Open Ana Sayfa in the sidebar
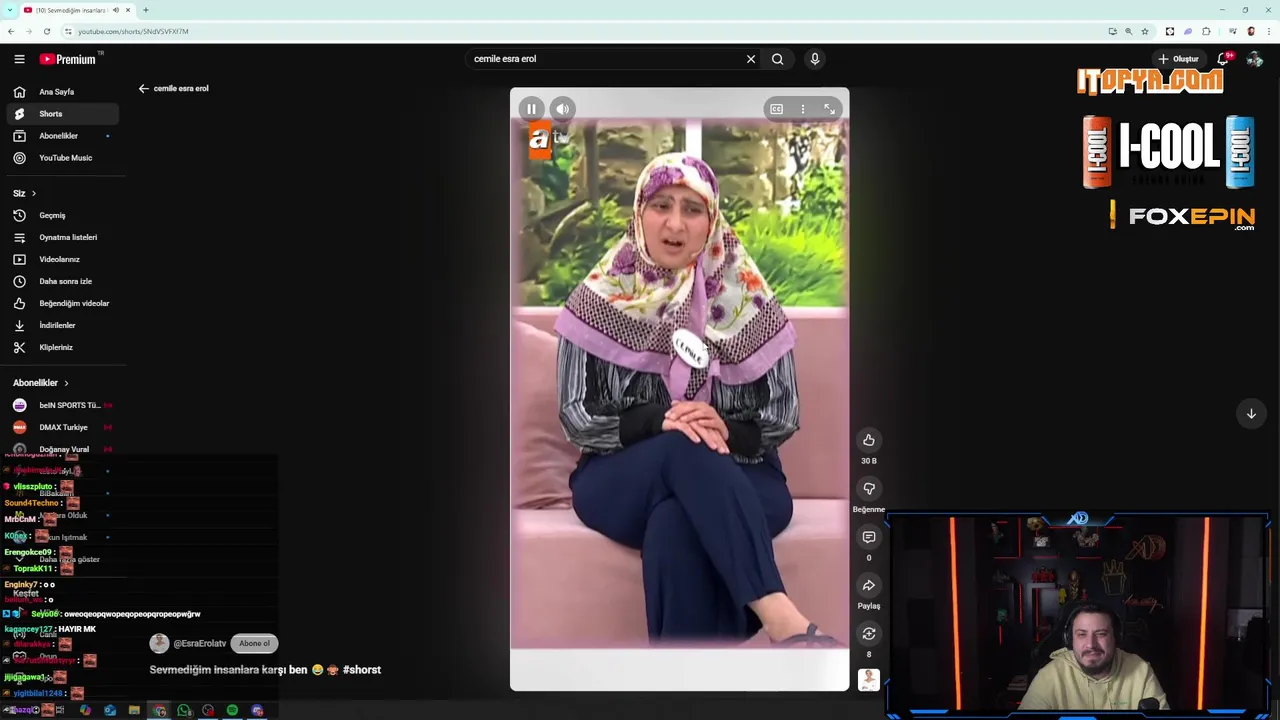Viewport: 1280px width, 720px height. tap(63, 92)
